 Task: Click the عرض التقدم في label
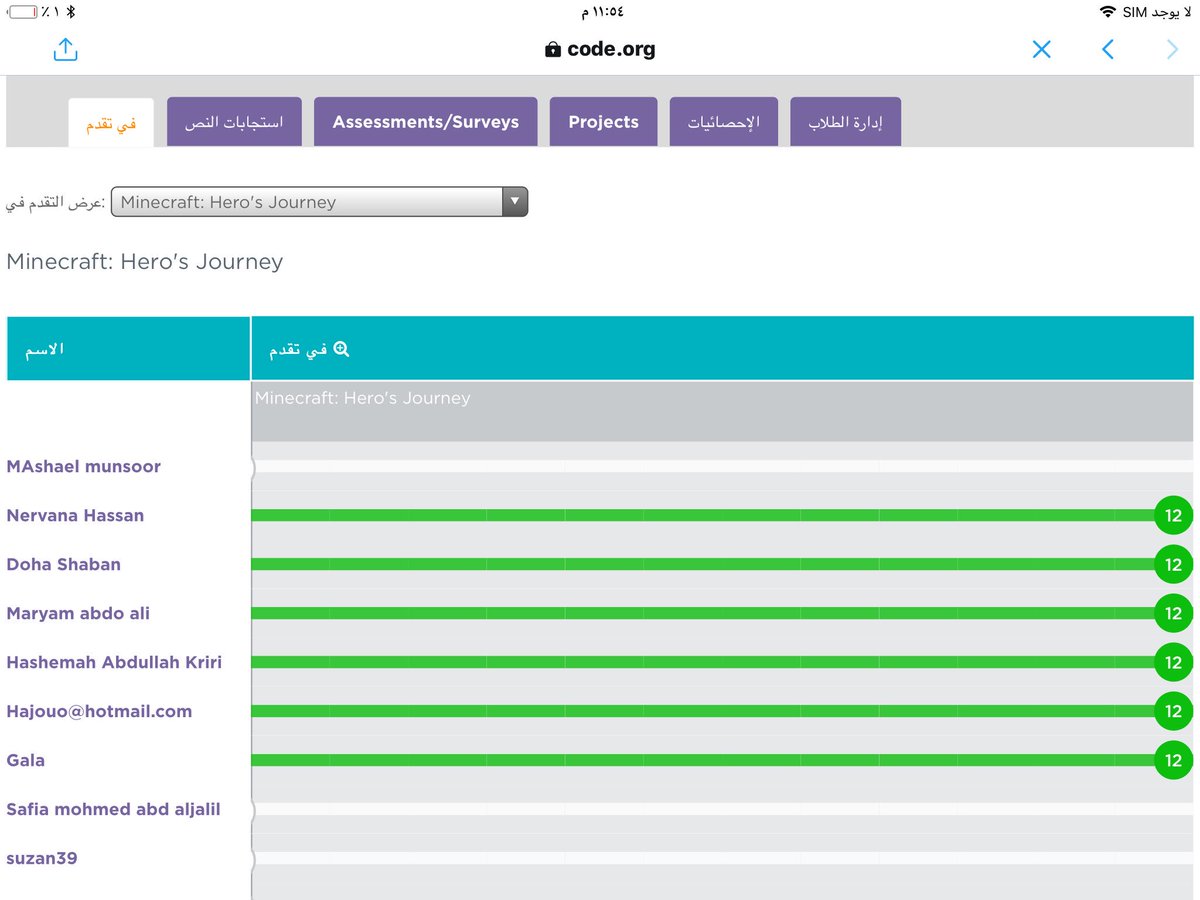[55, 202]
